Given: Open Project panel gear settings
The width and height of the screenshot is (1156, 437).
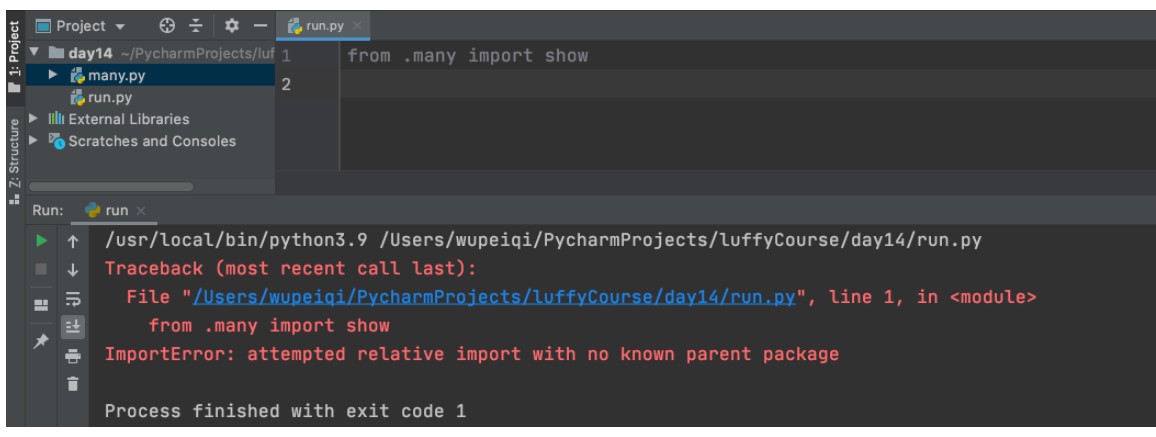Looking at the screenshot, I should tap(231, 25).
